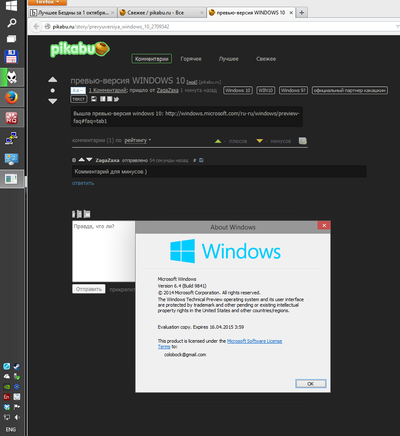This screenshot has height=436, width=400.
Task: Open the Свежее section
Action: tap(266, 59)
